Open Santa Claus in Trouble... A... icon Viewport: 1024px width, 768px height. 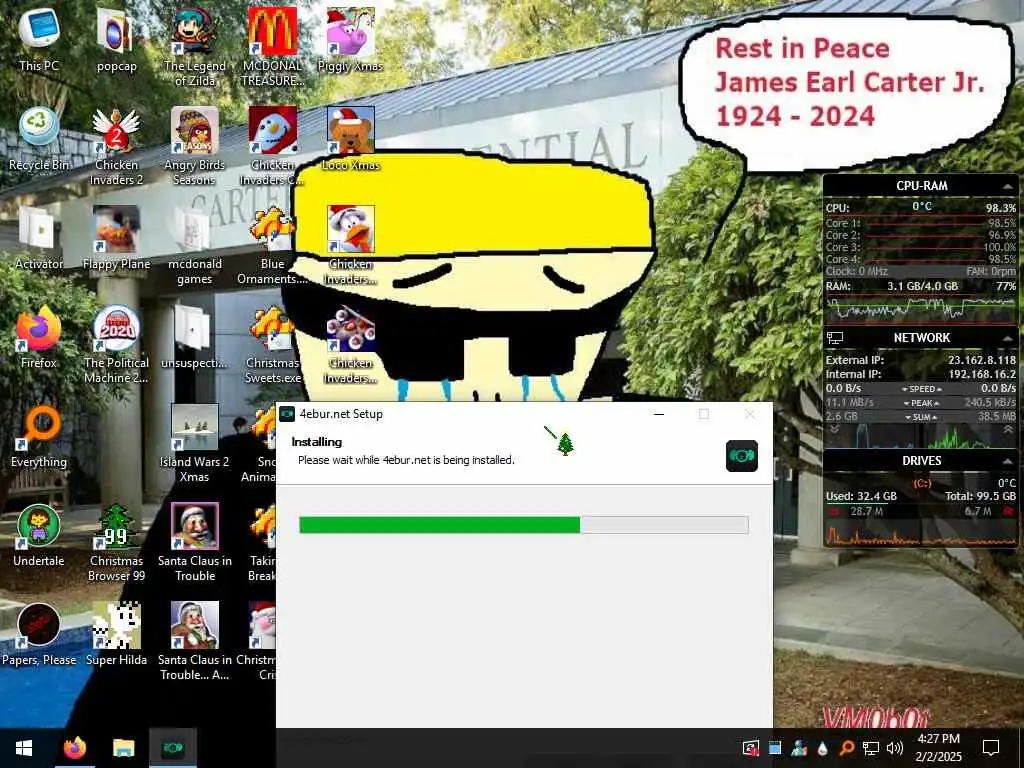(195, 641)
